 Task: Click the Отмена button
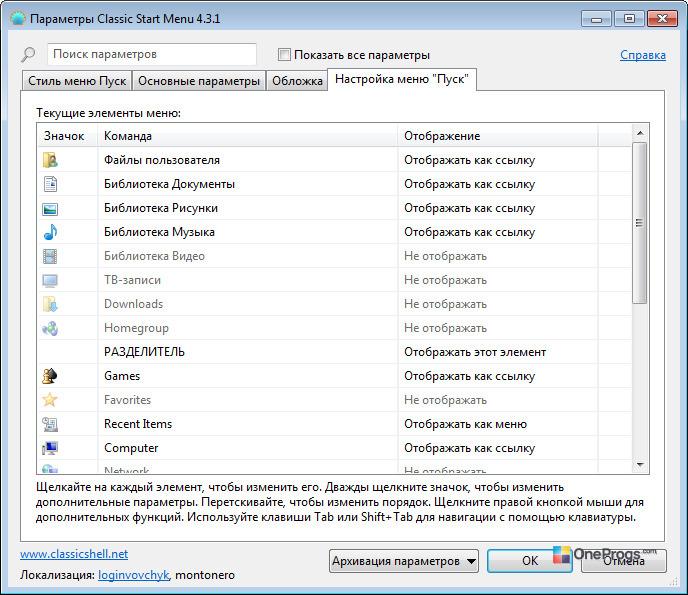tap(624, 561)
